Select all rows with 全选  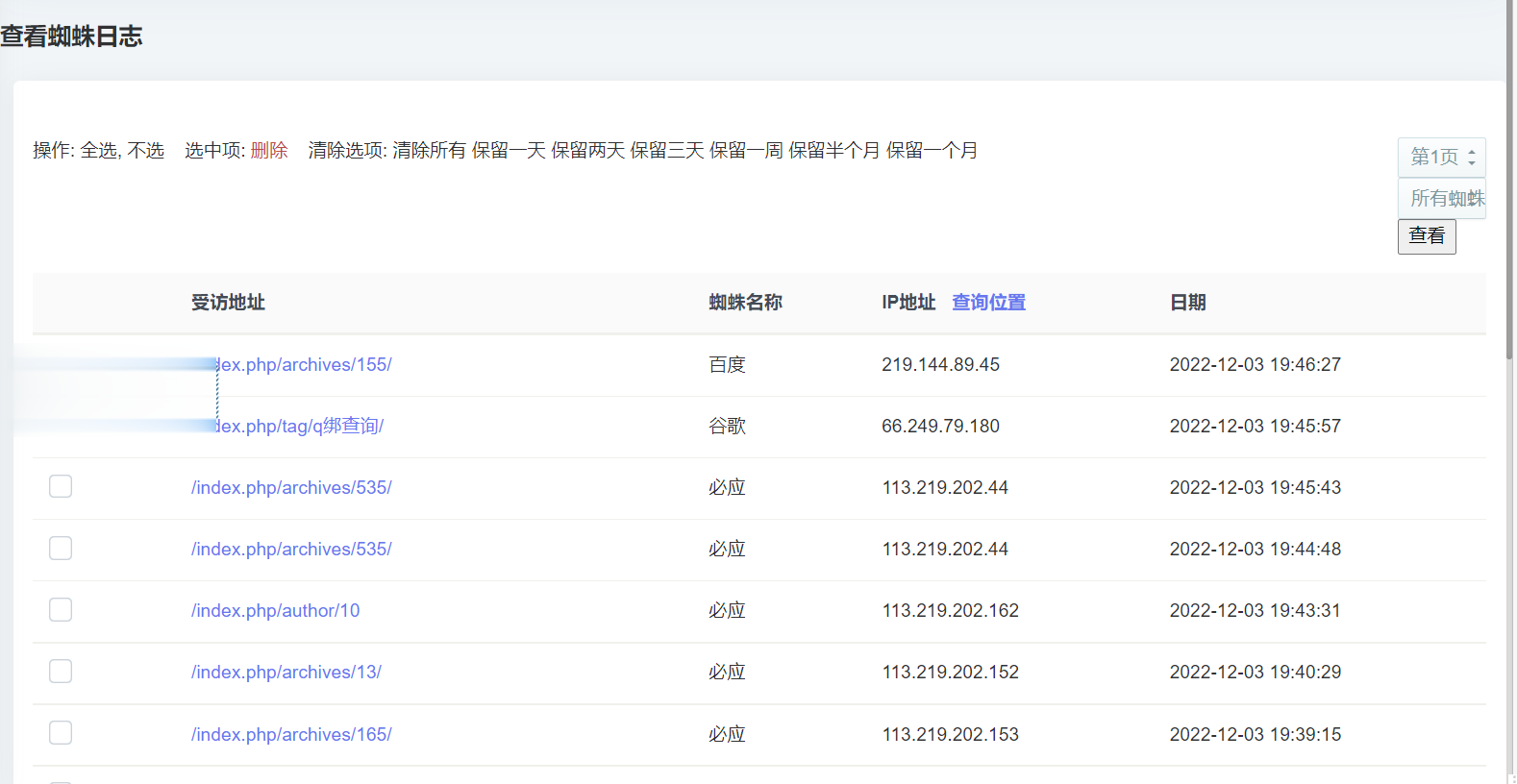pyautogui.click(x=99, y=151)
